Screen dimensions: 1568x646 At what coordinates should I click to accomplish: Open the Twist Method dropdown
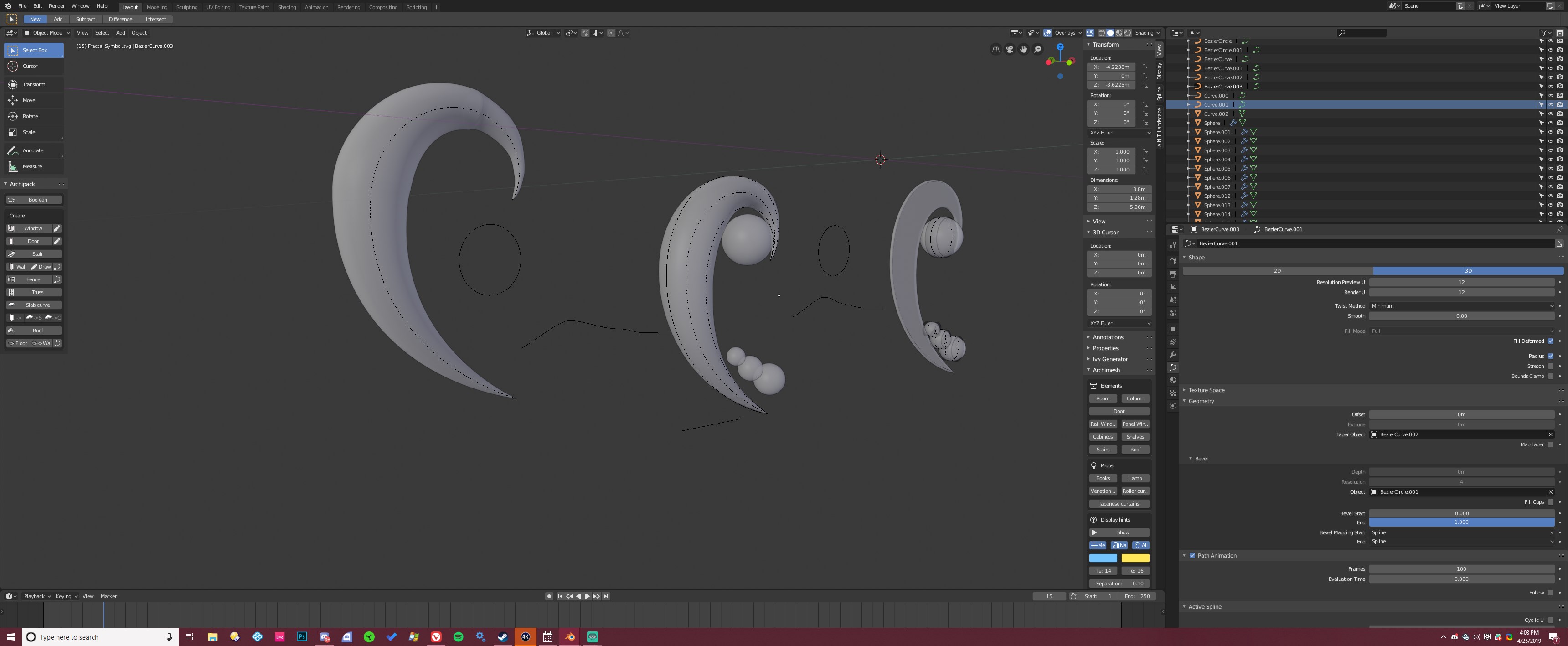[1461, 305]
